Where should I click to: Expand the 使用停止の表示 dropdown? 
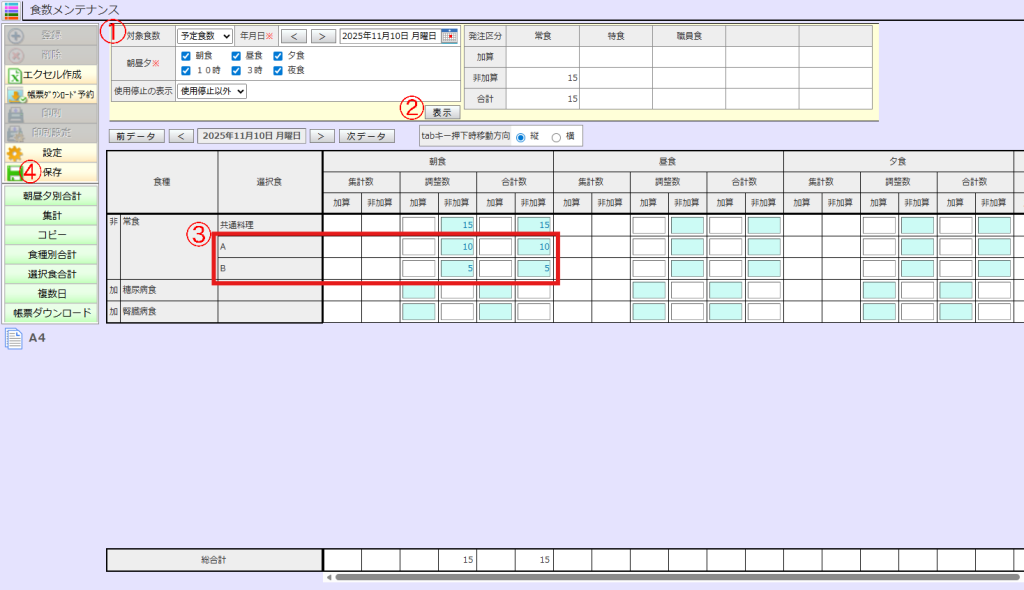click(x=205, y=91)
